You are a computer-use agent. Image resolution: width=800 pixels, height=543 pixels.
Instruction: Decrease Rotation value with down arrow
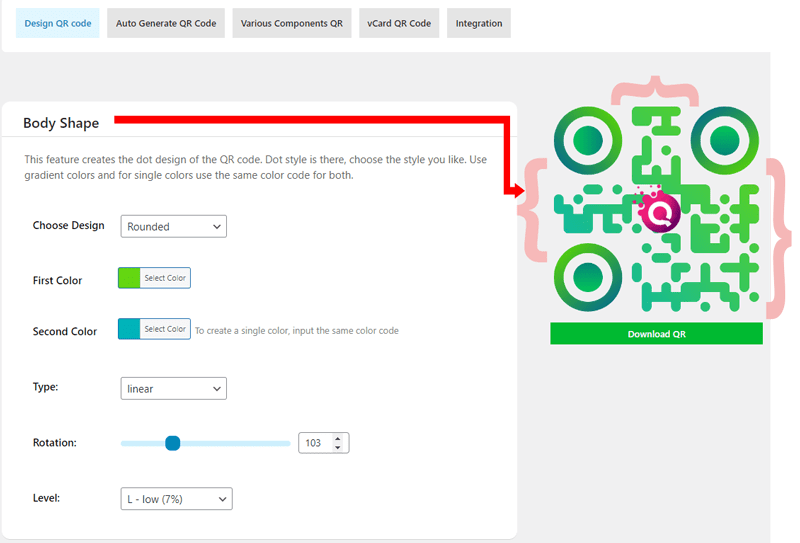[338, 448]
